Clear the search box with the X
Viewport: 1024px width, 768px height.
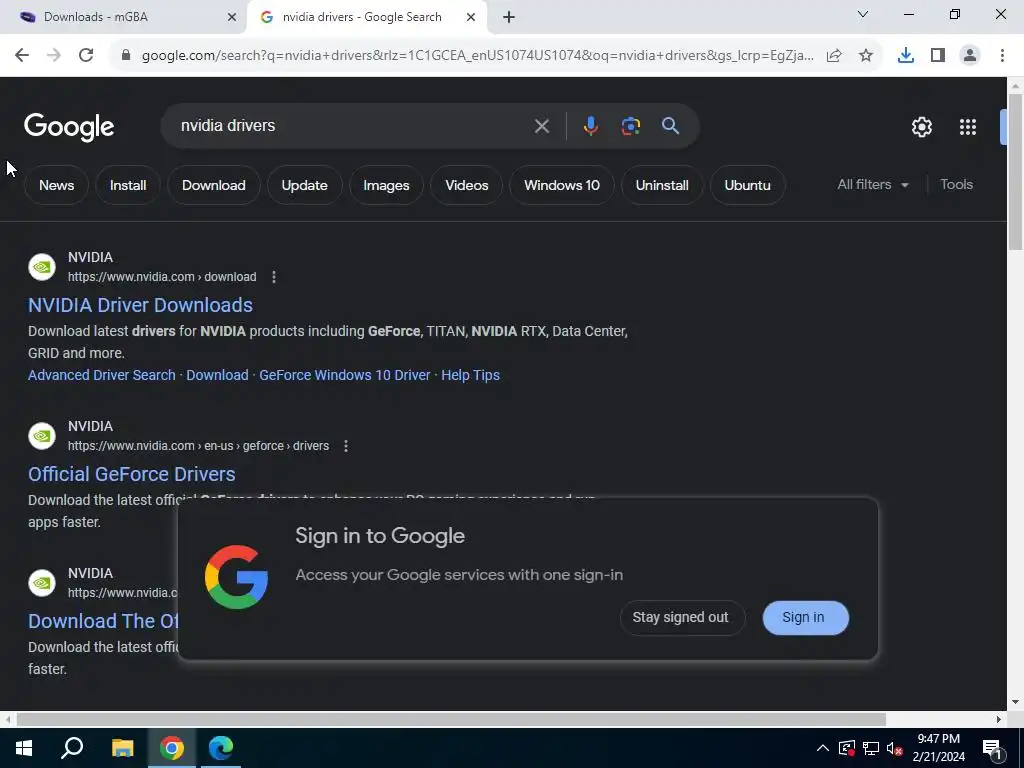541,126
